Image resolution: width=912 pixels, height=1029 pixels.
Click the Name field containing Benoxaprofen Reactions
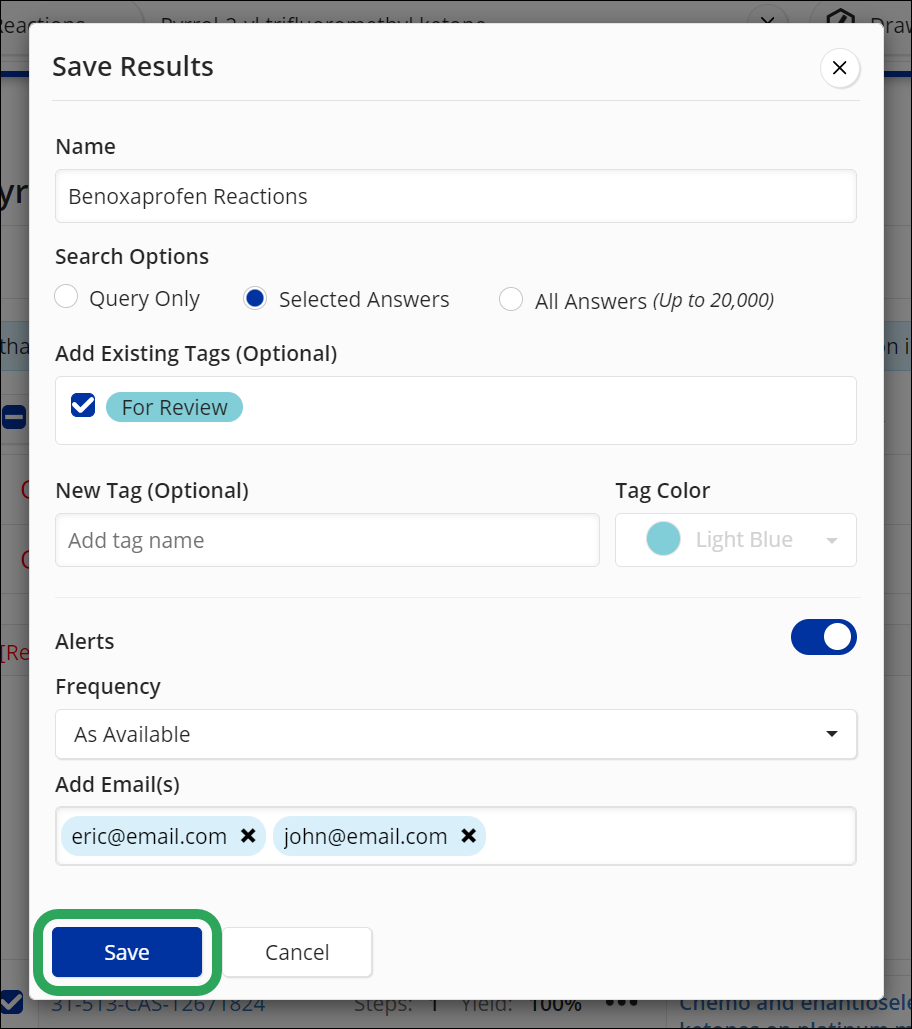(x=455, y=196)
